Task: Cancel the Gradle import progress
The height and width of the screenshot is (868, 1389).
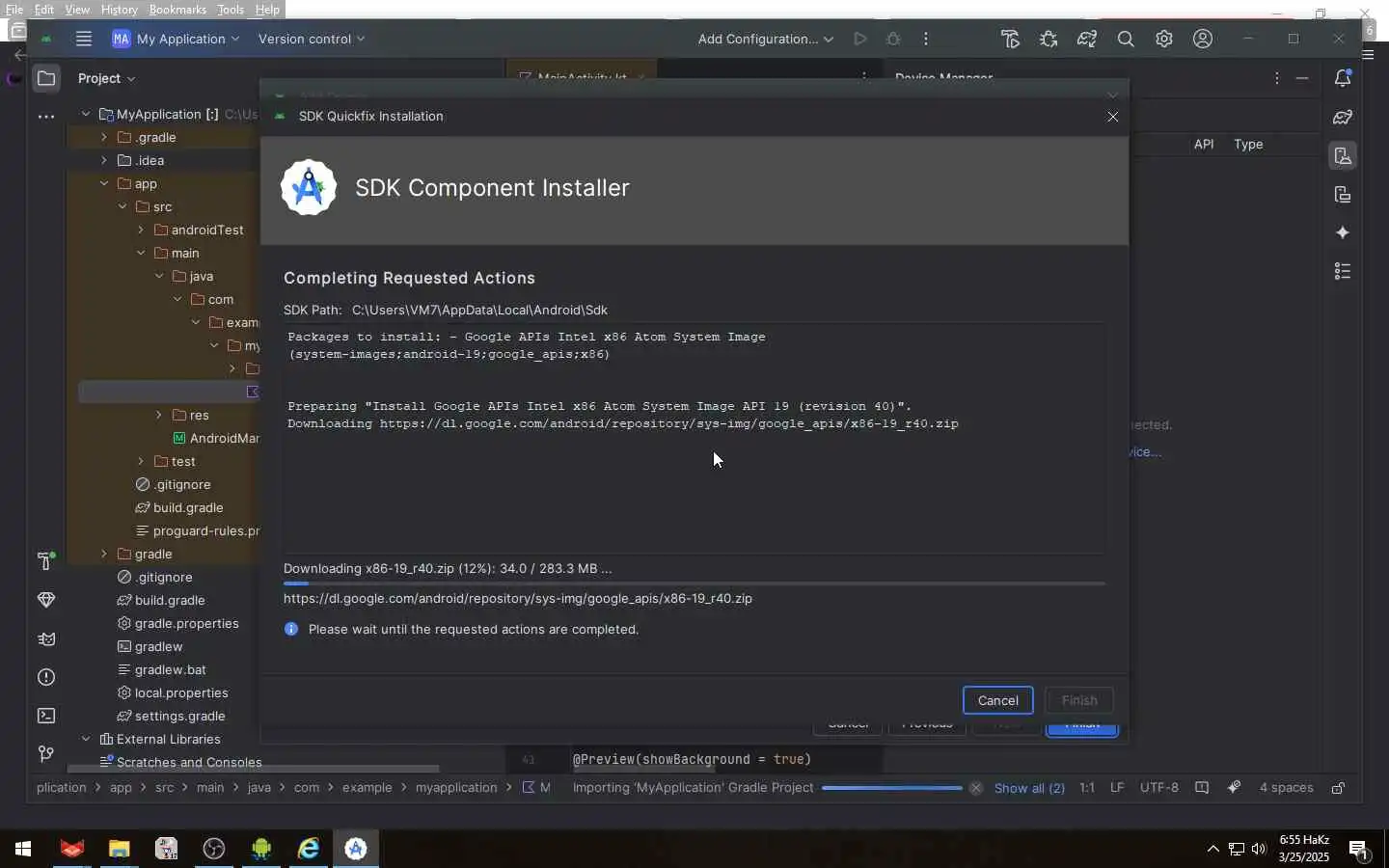Action: 976,788
